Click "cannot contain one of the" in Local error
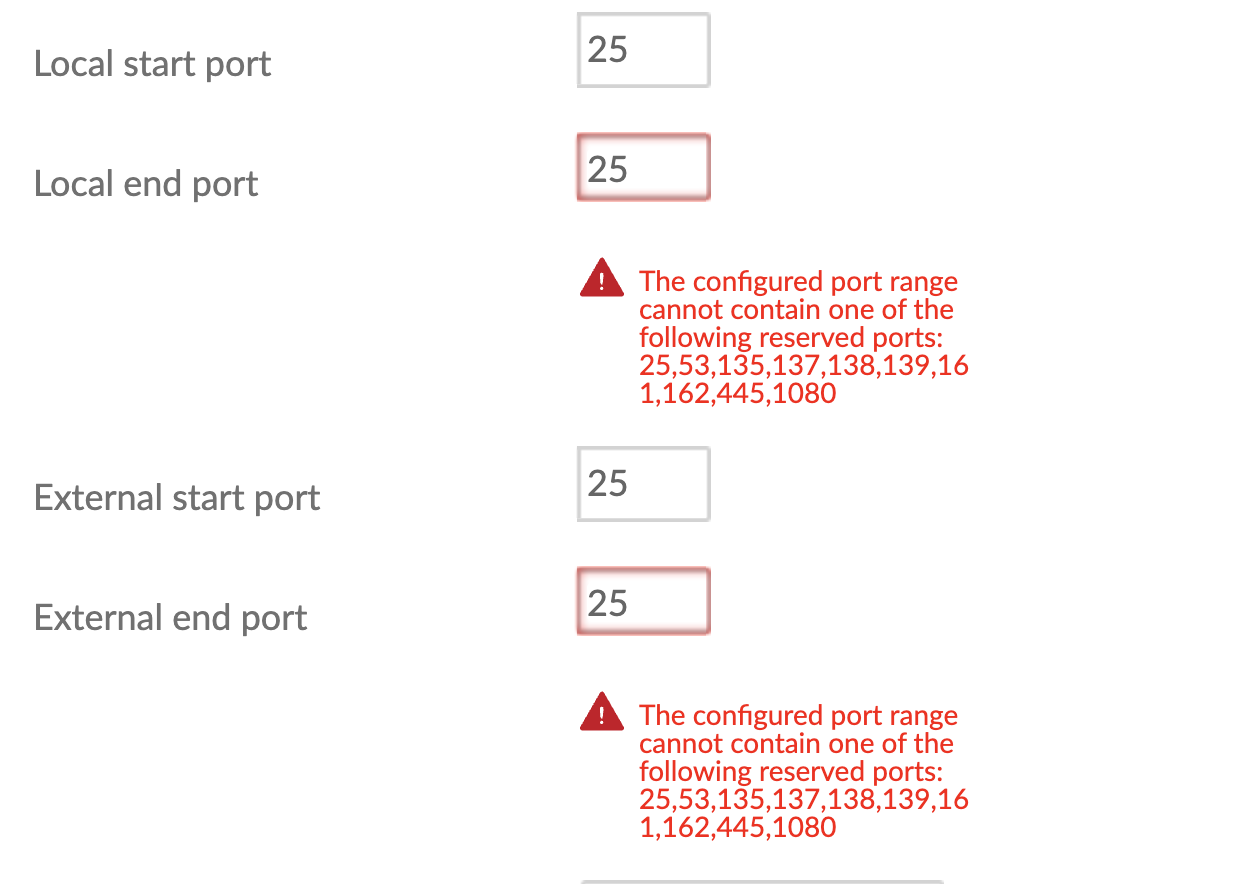The image size is (1258, 884). 796,310
